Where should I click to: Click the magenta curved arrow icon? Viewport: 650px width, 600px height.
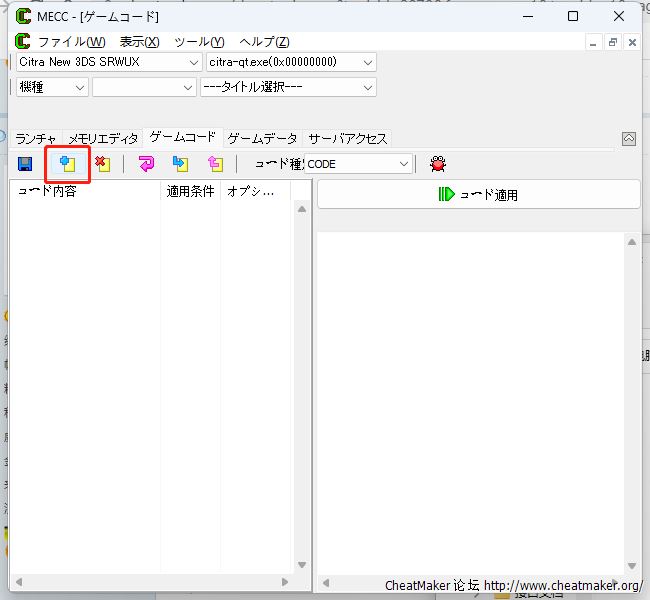click(x=146, y=163)
